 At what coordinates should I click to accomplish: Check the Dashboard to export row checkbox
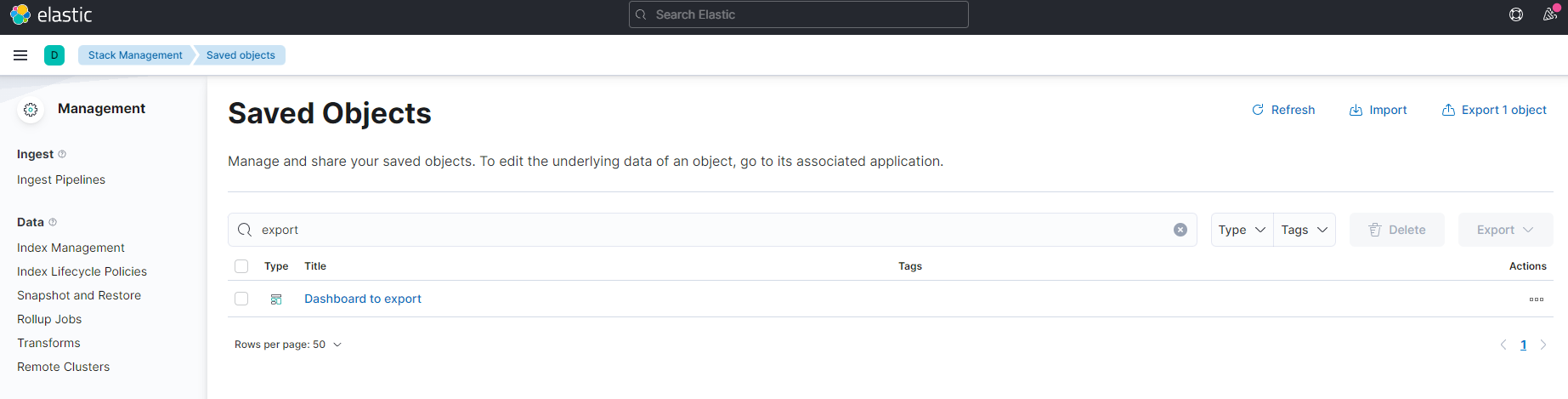coord(241,299)
